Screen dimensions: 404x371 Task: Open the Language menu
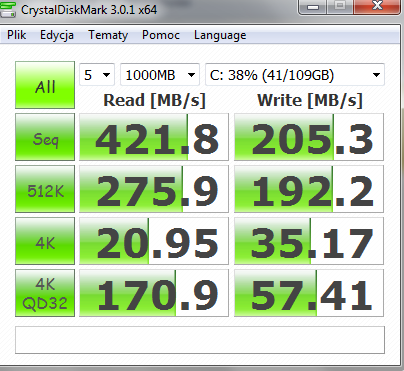pos(220,35)
